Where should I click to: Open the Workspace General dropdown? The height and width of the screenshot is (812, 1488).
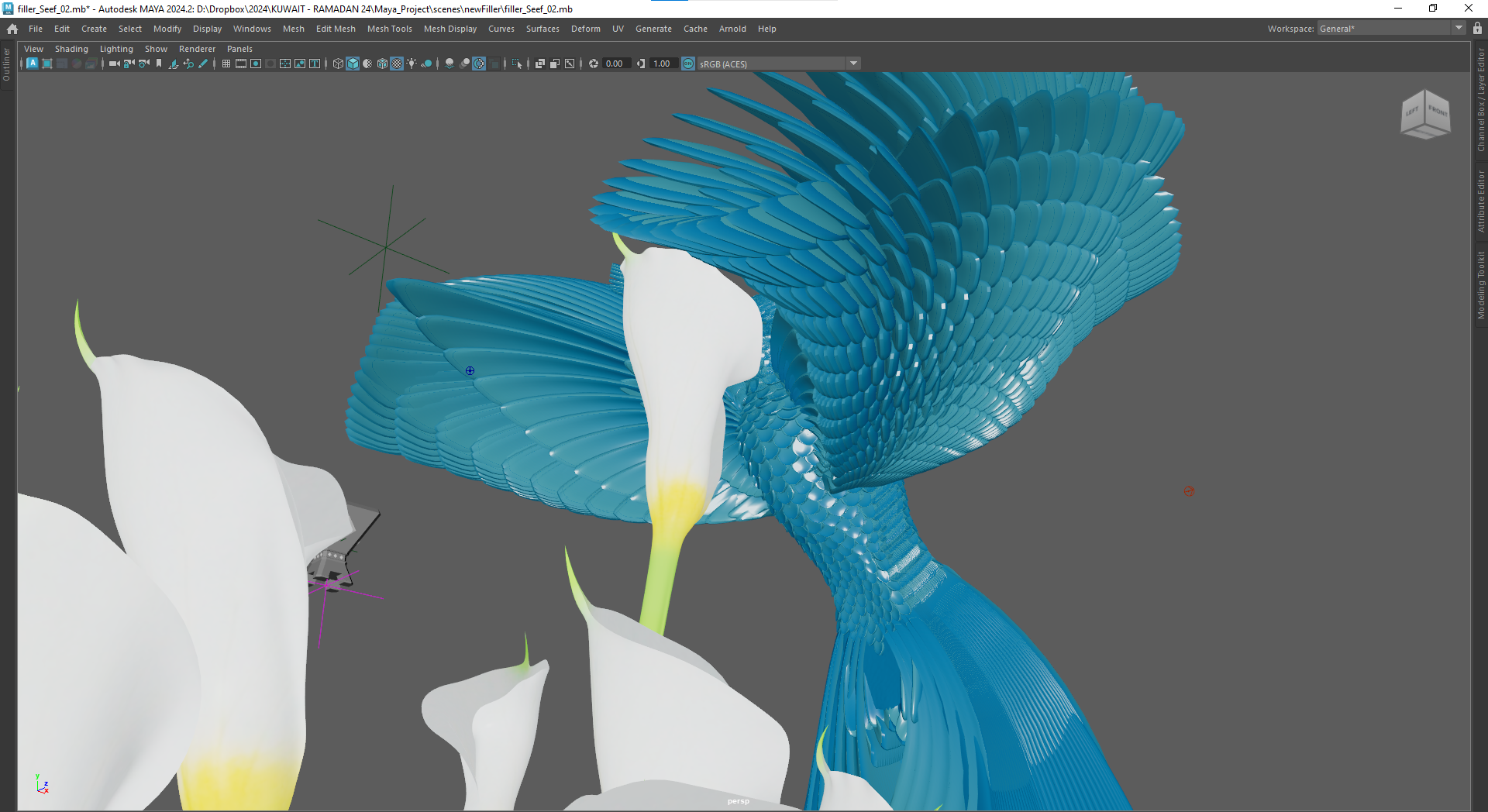click(x=1390, y=29)
